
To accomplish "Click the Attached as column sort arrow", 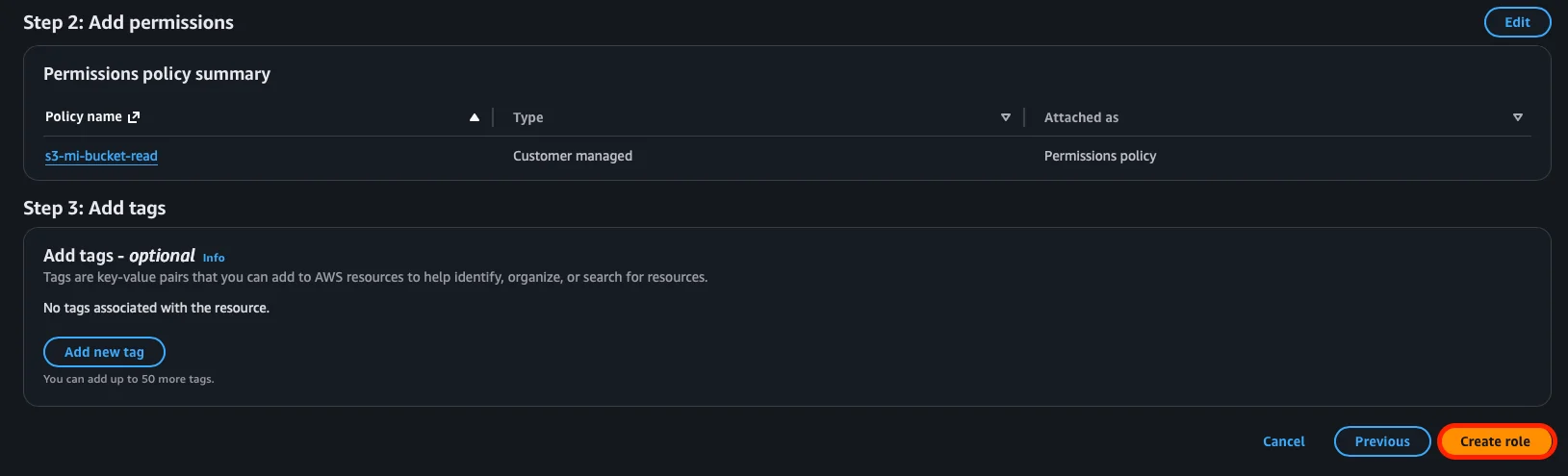I will click(x=1517, y=117).
